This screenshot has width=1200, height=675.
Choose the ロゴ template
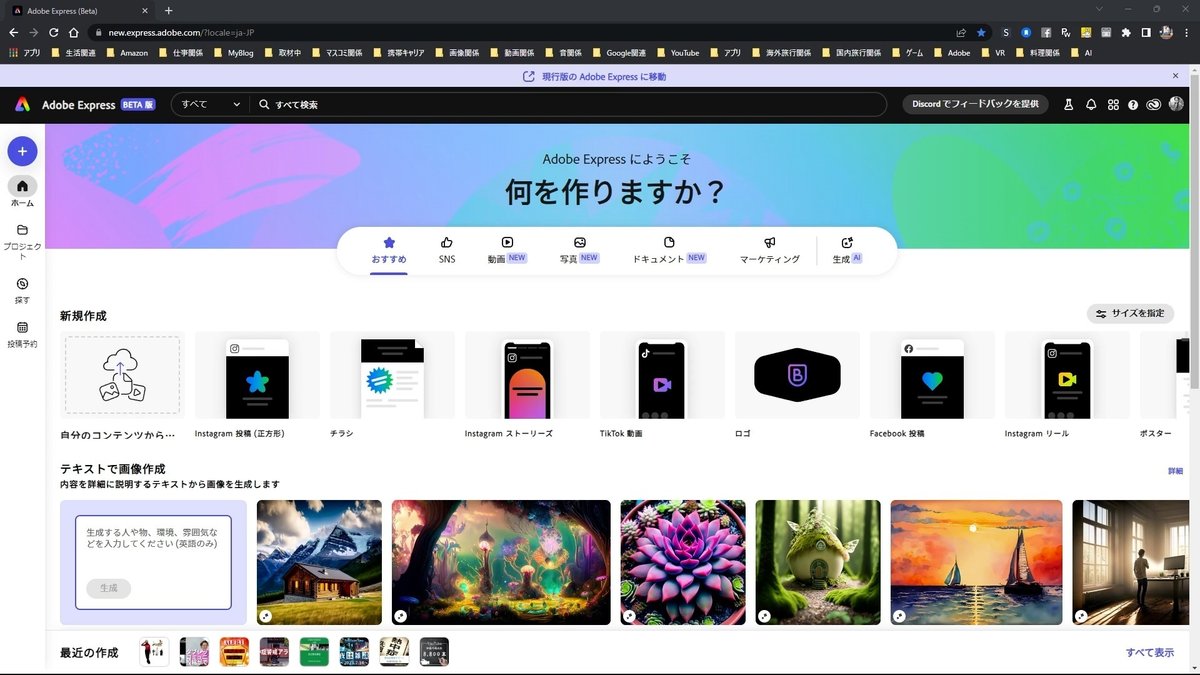coord(797,386)
